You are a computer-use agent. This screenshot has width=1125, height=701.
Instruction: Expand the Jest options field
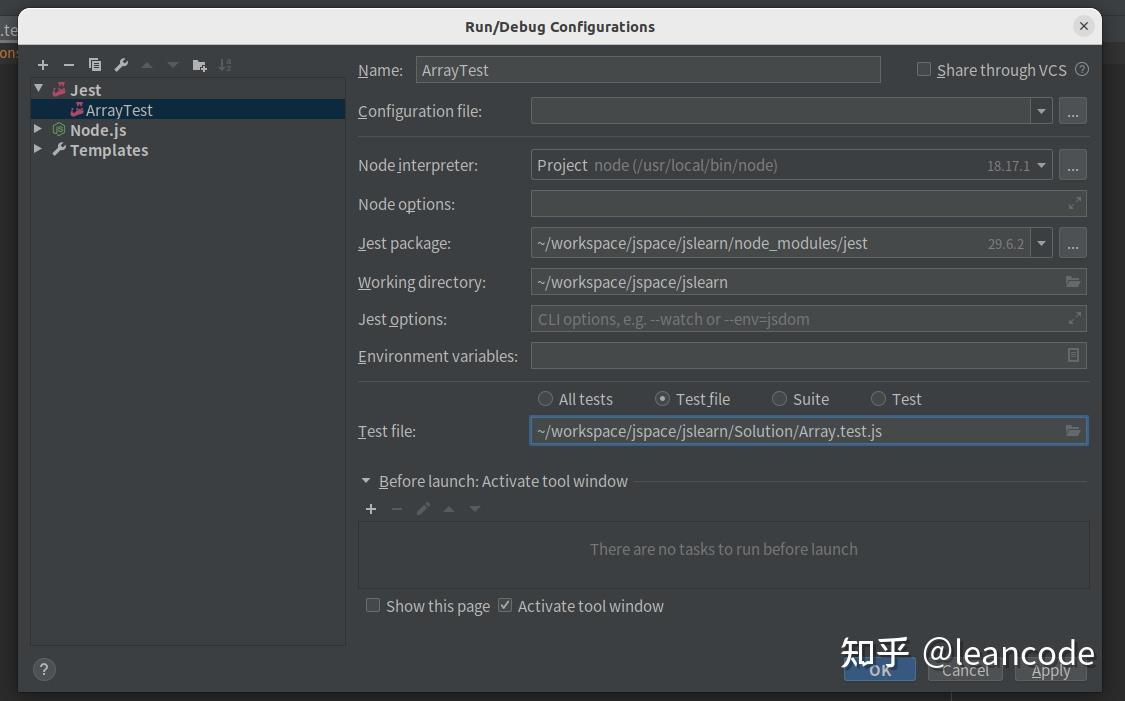[1074, 319]
